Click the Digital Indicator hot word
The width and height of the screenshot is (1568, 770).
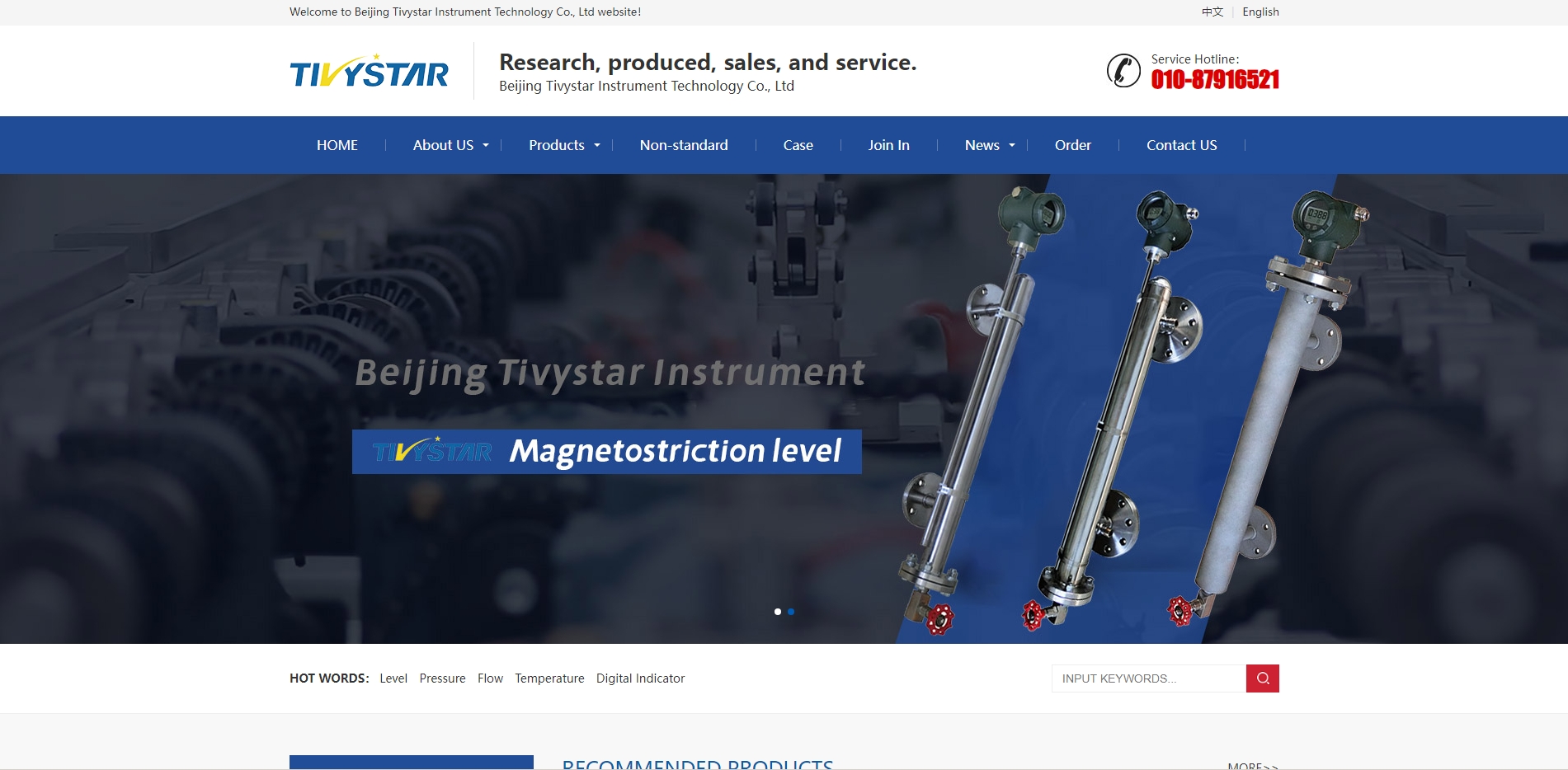640,678
